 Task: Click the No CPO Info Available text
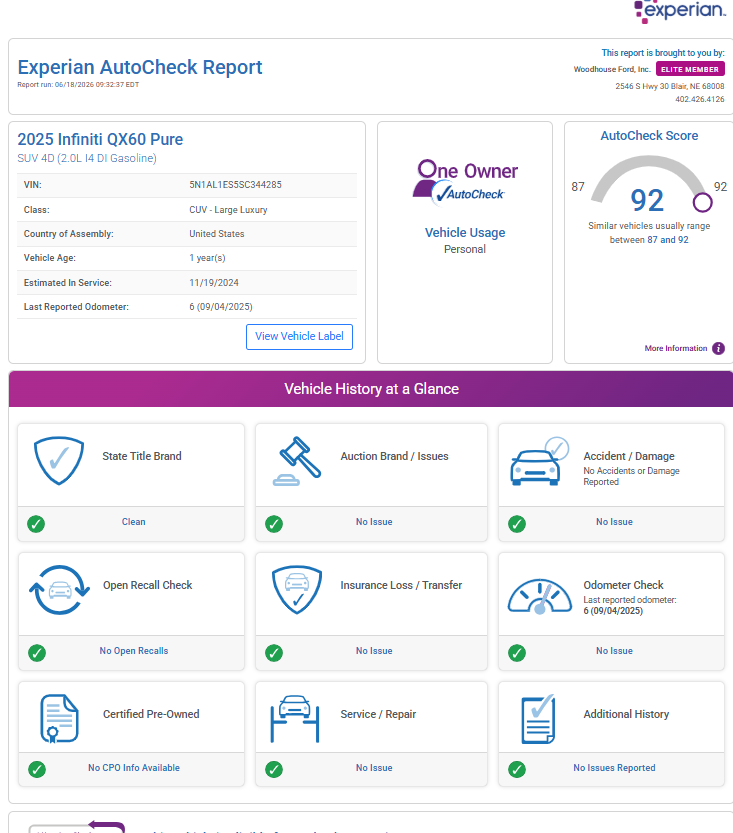pyautogui.click(x=134, y=768)
